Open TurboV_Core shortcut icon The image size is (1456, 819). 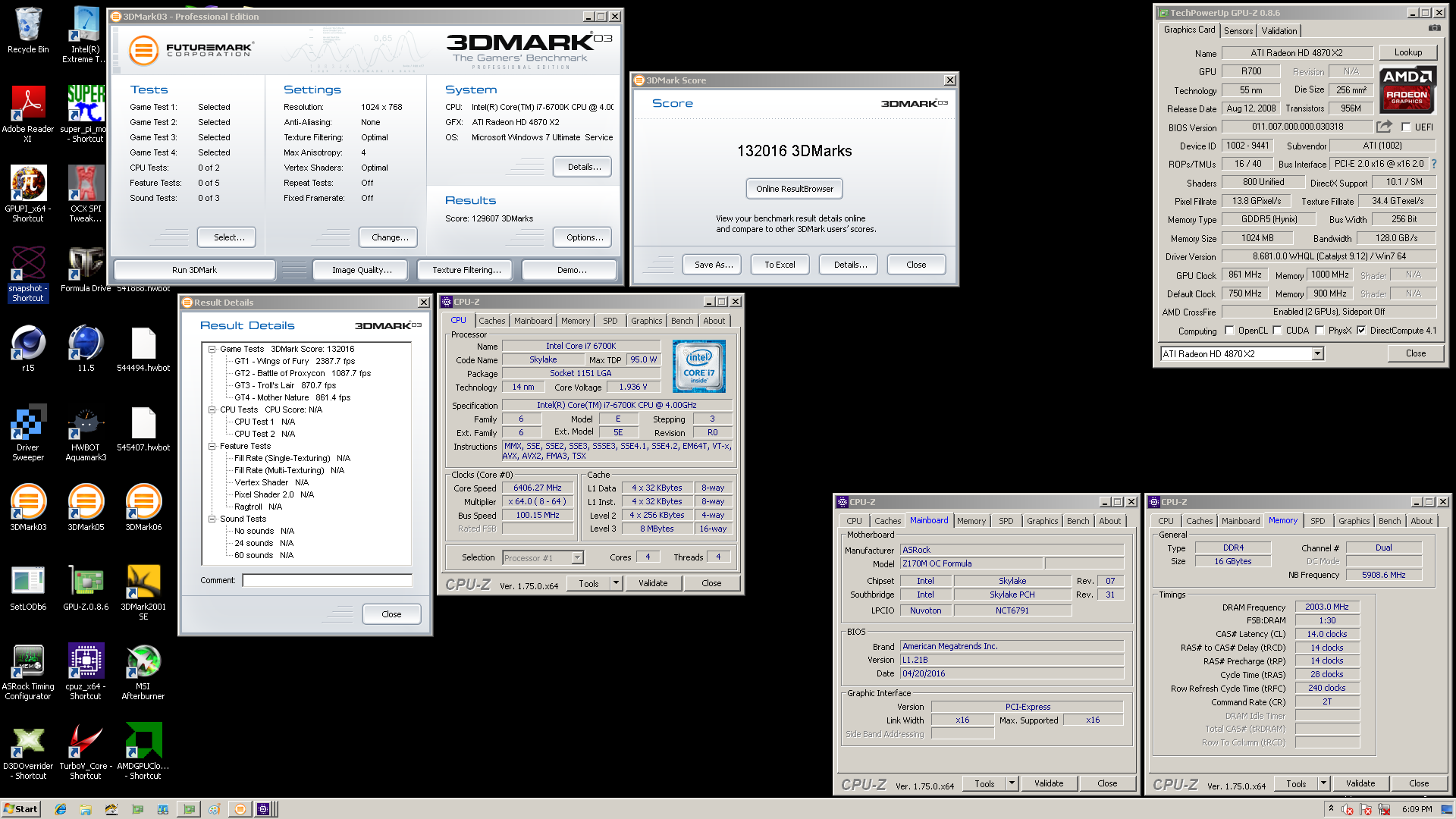[86, 752]
